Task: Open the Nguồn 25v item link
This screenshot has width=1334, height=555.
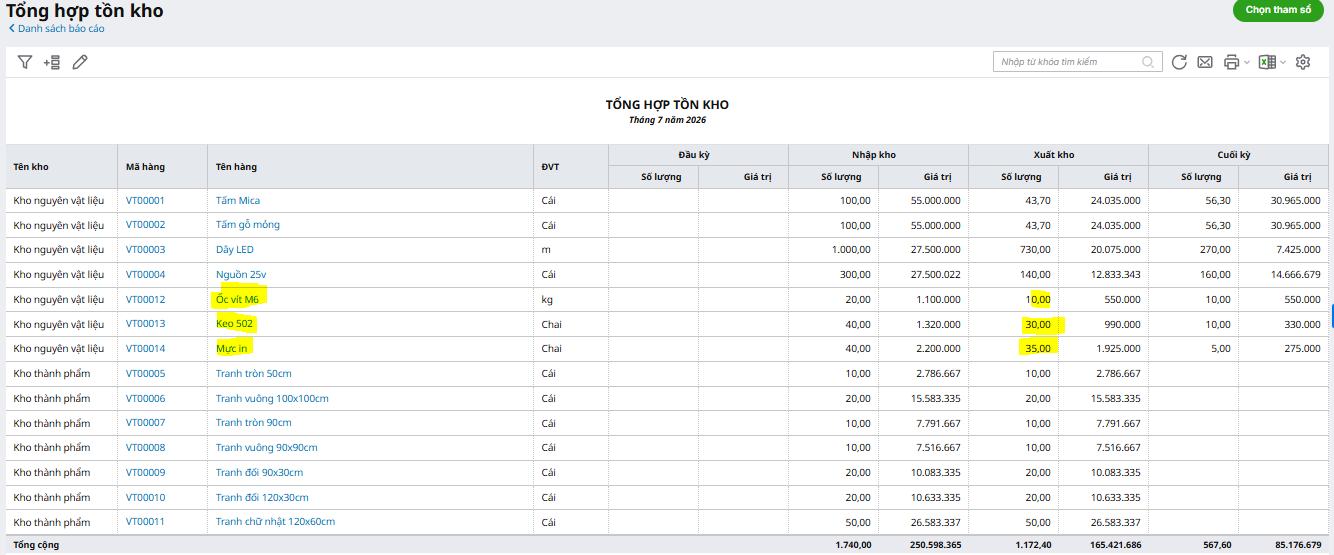Action: [241, 275]
